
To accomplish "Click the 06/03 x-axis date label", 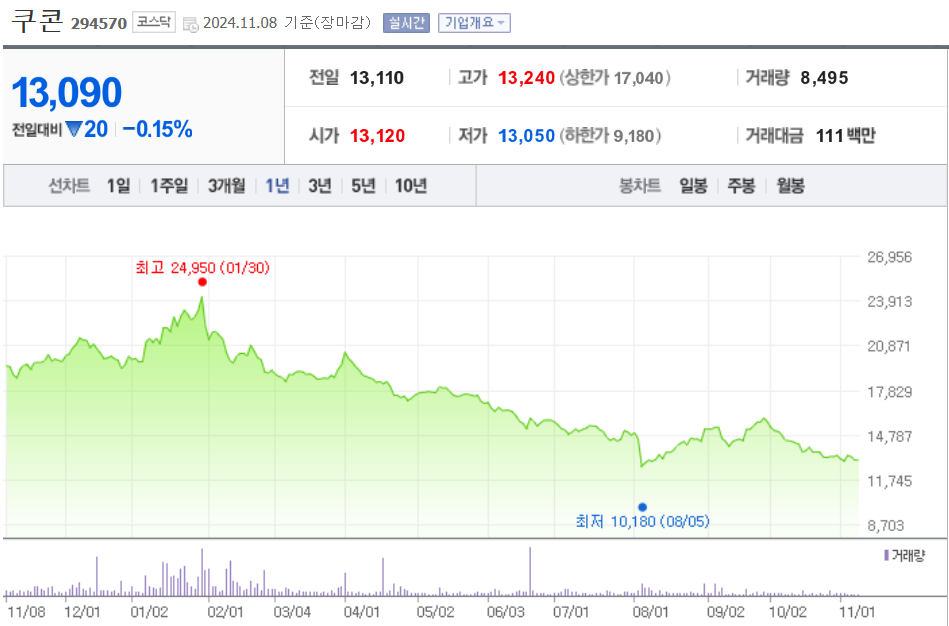I will (505, 611).
